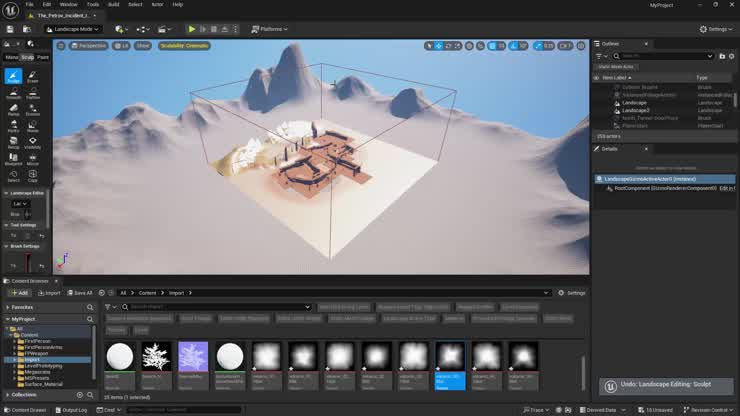Expand the Collections section

[8, 395]
